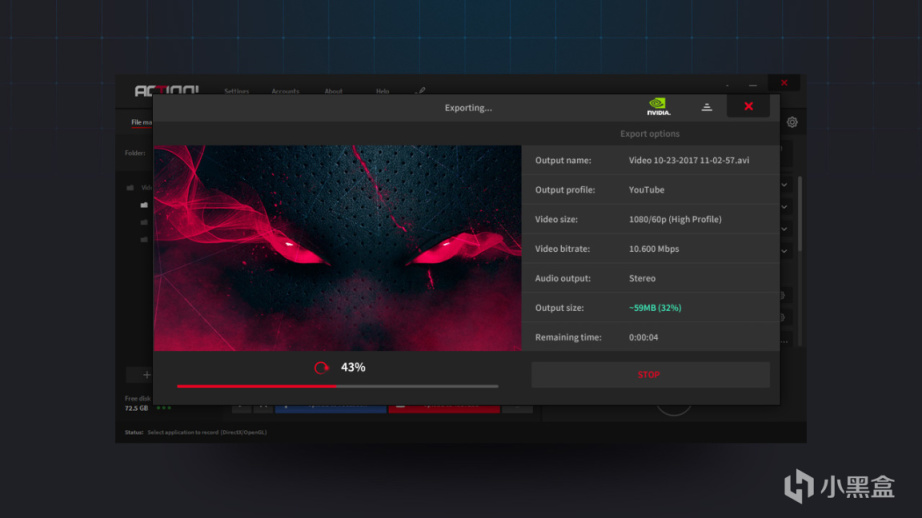Click the remaining time '0:00:04'
Screen dimensions: 922x518
click(x=643, y=337)
